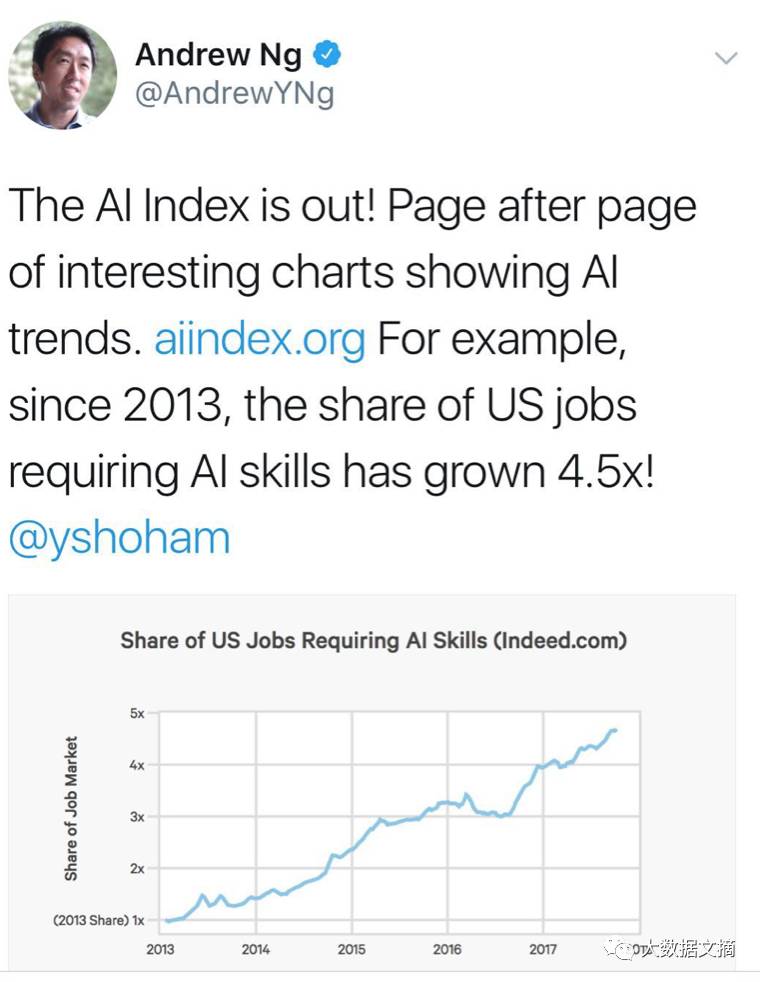Click the 2017 x-axis label
The height and width of the screenshot is (982, 760).
point(542,948)
